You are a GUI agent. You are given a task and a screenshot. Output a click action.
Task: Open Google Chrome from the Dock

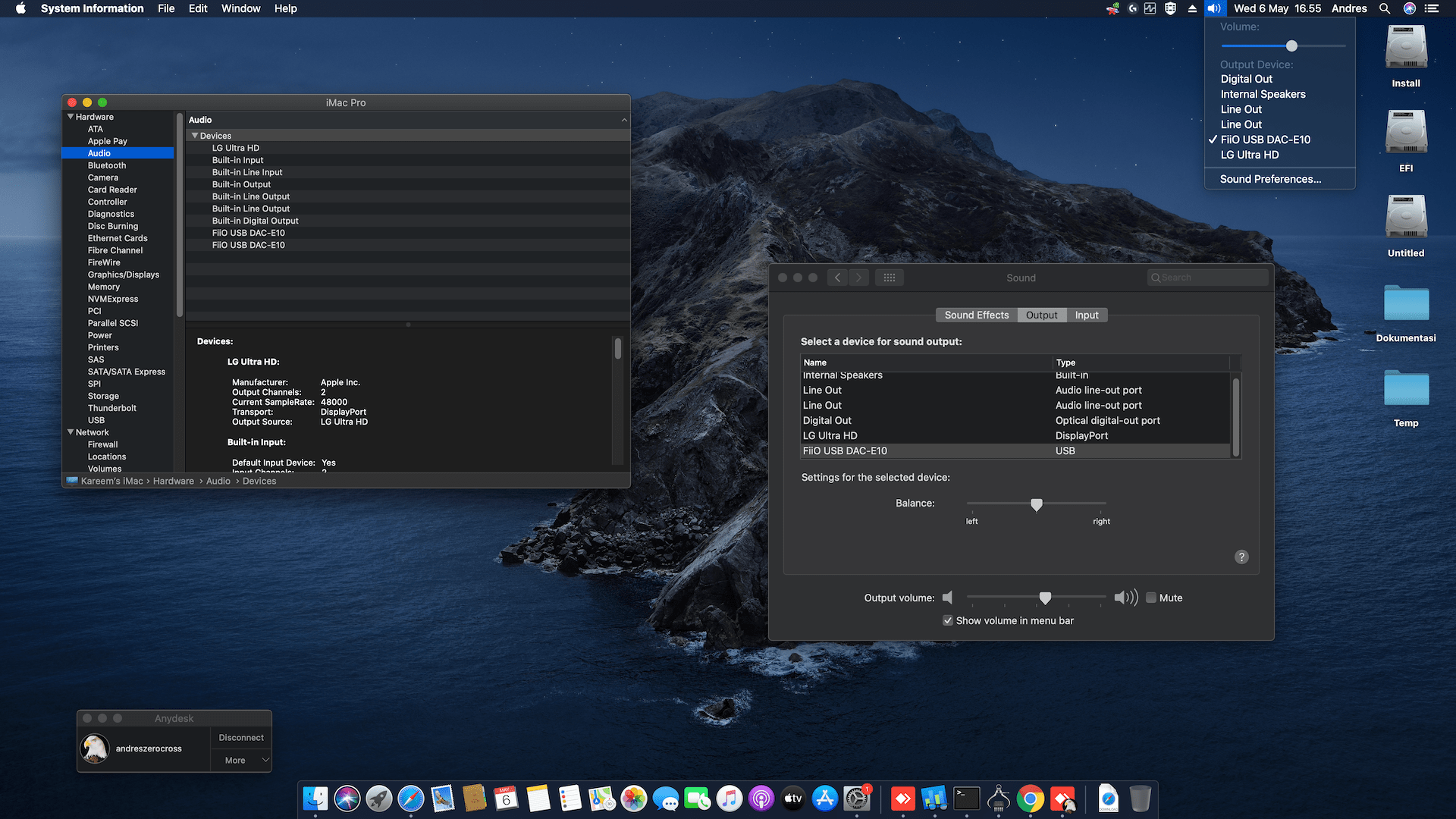(1031, 799)
